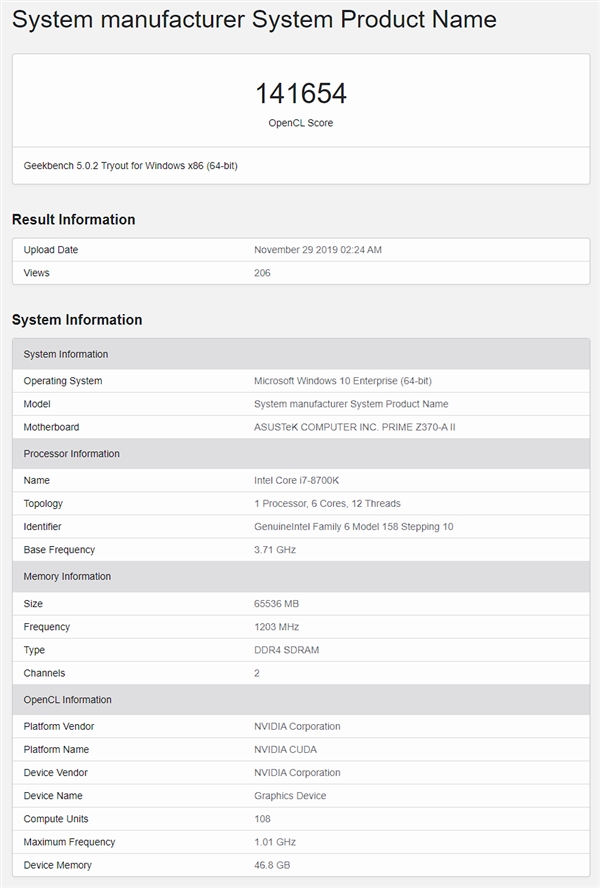The image size is (600, 888).
Task: Click the page title System Product Name heading
Action: [x=254, y=19]
